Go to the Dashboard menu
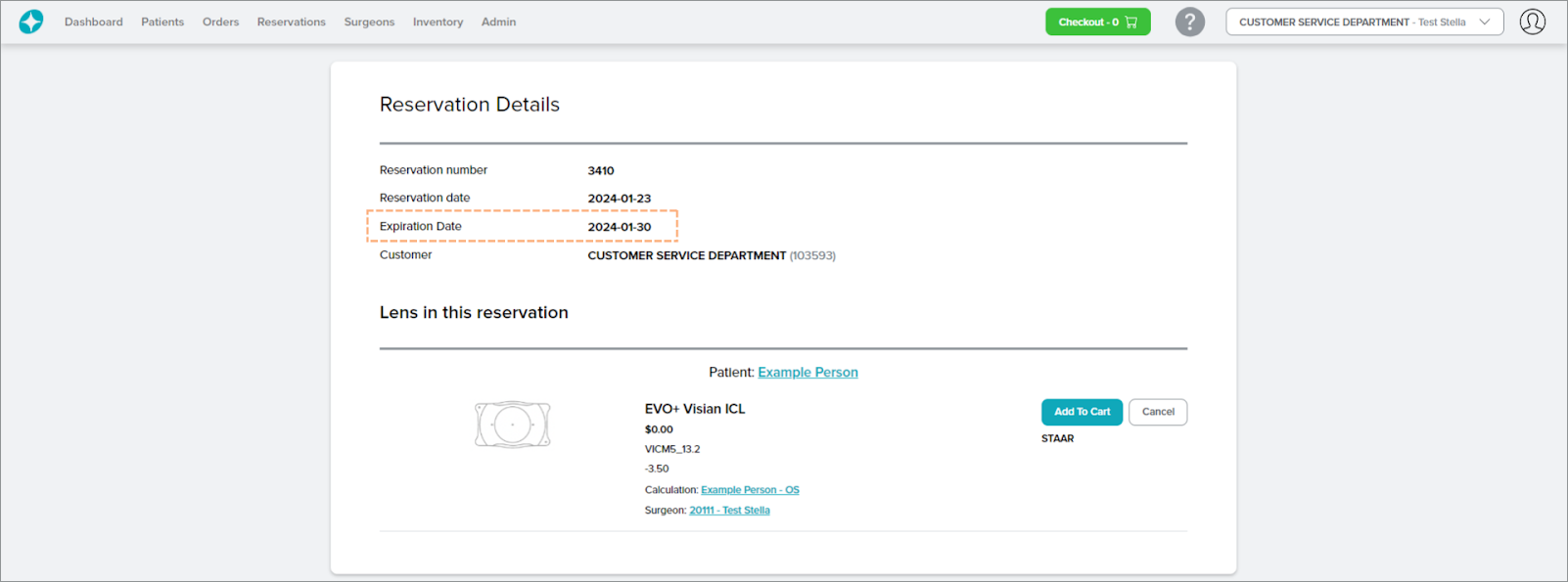 94,22
